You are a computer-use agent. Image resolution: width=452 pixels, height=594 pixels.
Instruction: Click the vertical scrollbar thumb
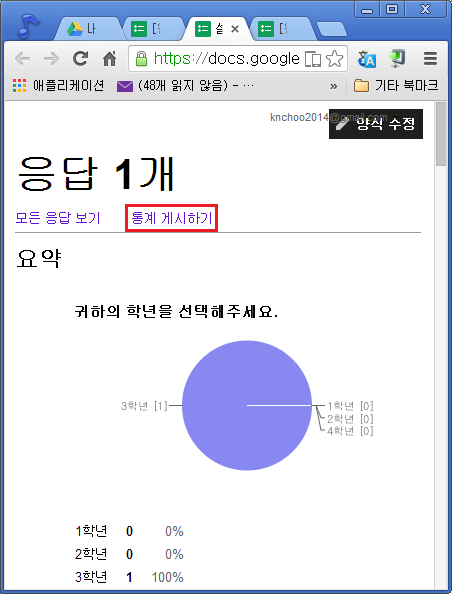[x=441, y=134]
